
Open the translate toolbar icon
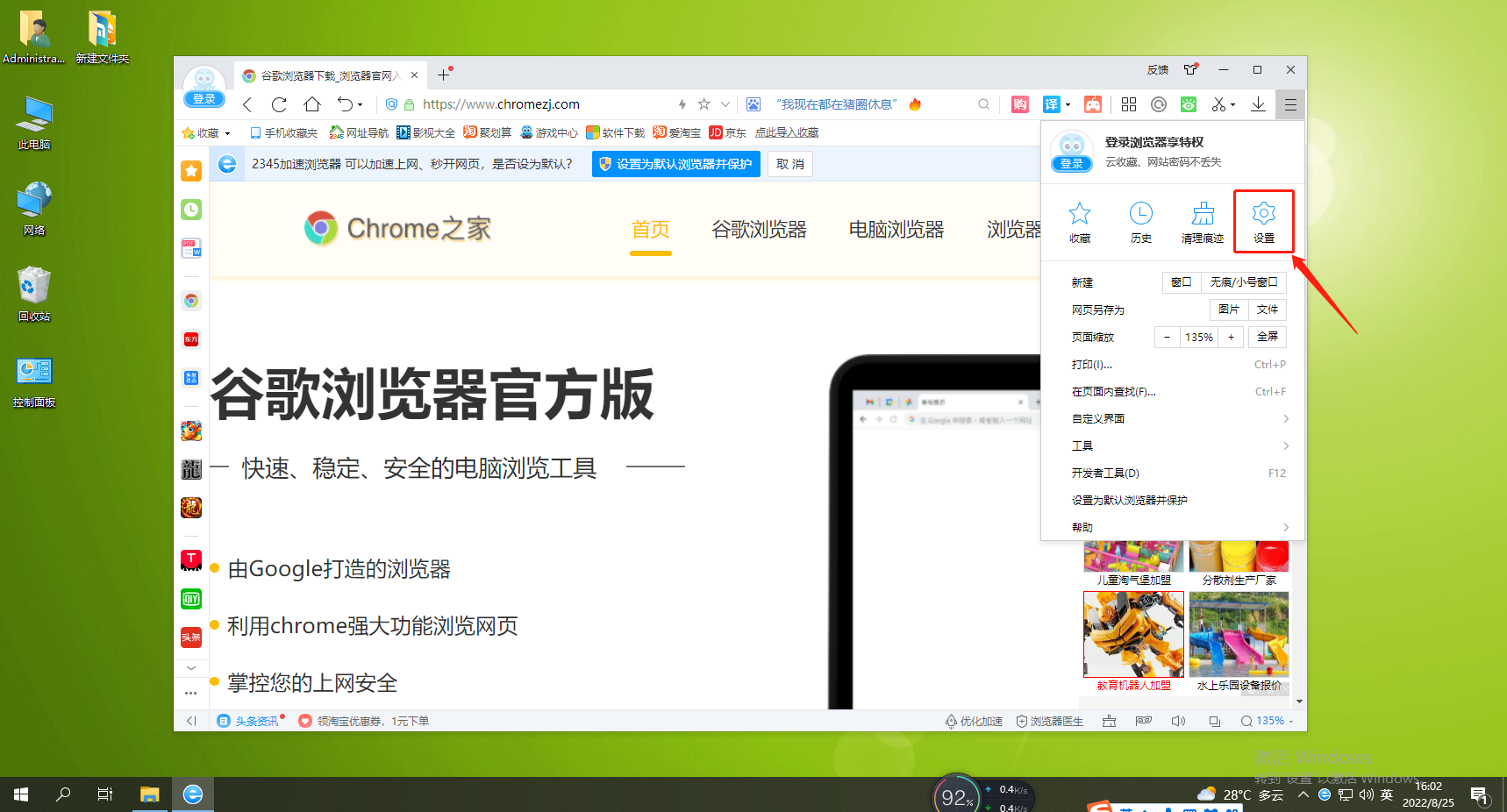point(1051,104)
